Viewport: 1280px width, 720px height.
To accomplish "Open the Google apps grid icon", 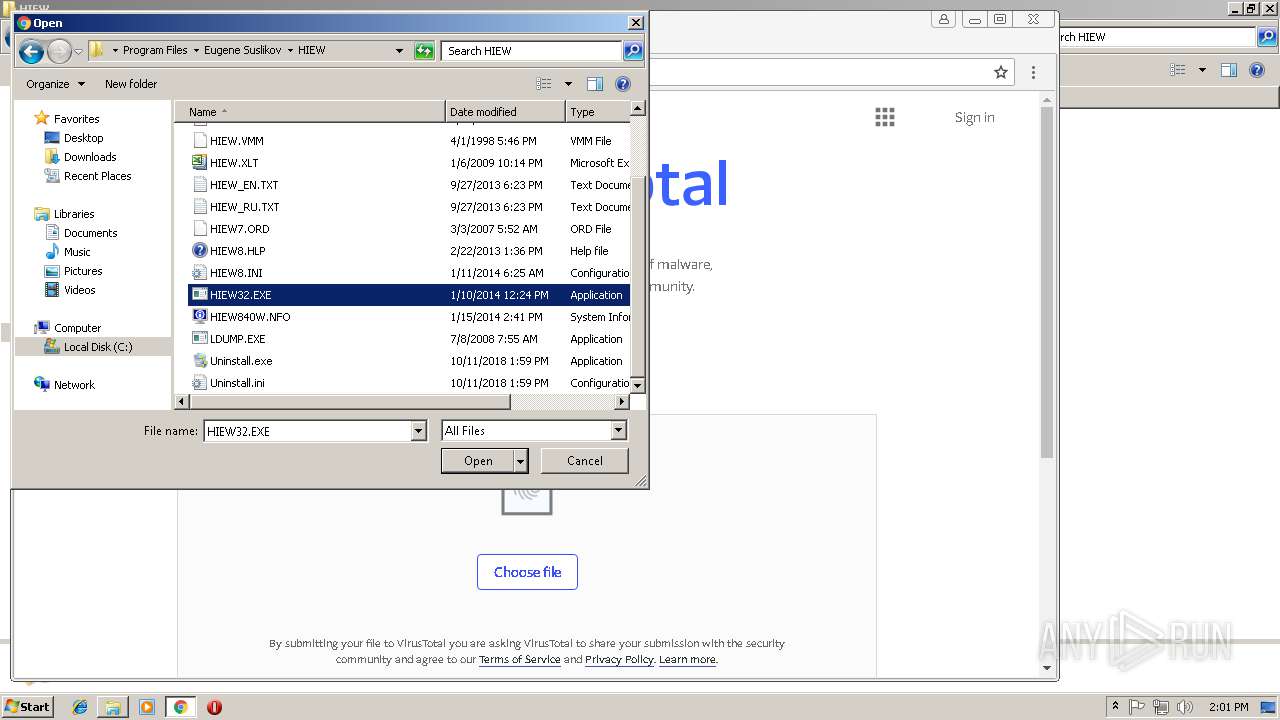I will (x=885, y=117).
